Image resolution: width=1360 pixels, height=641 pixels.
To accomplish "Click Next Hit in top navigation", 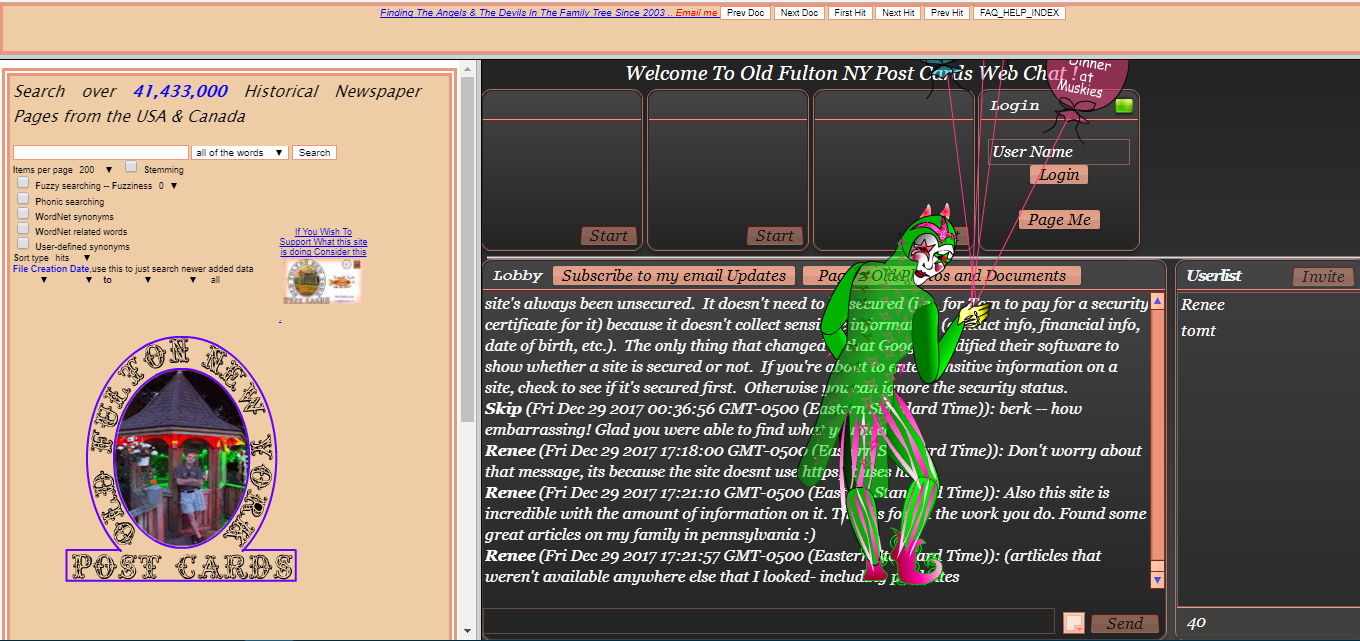I will [x=898, y=13].
